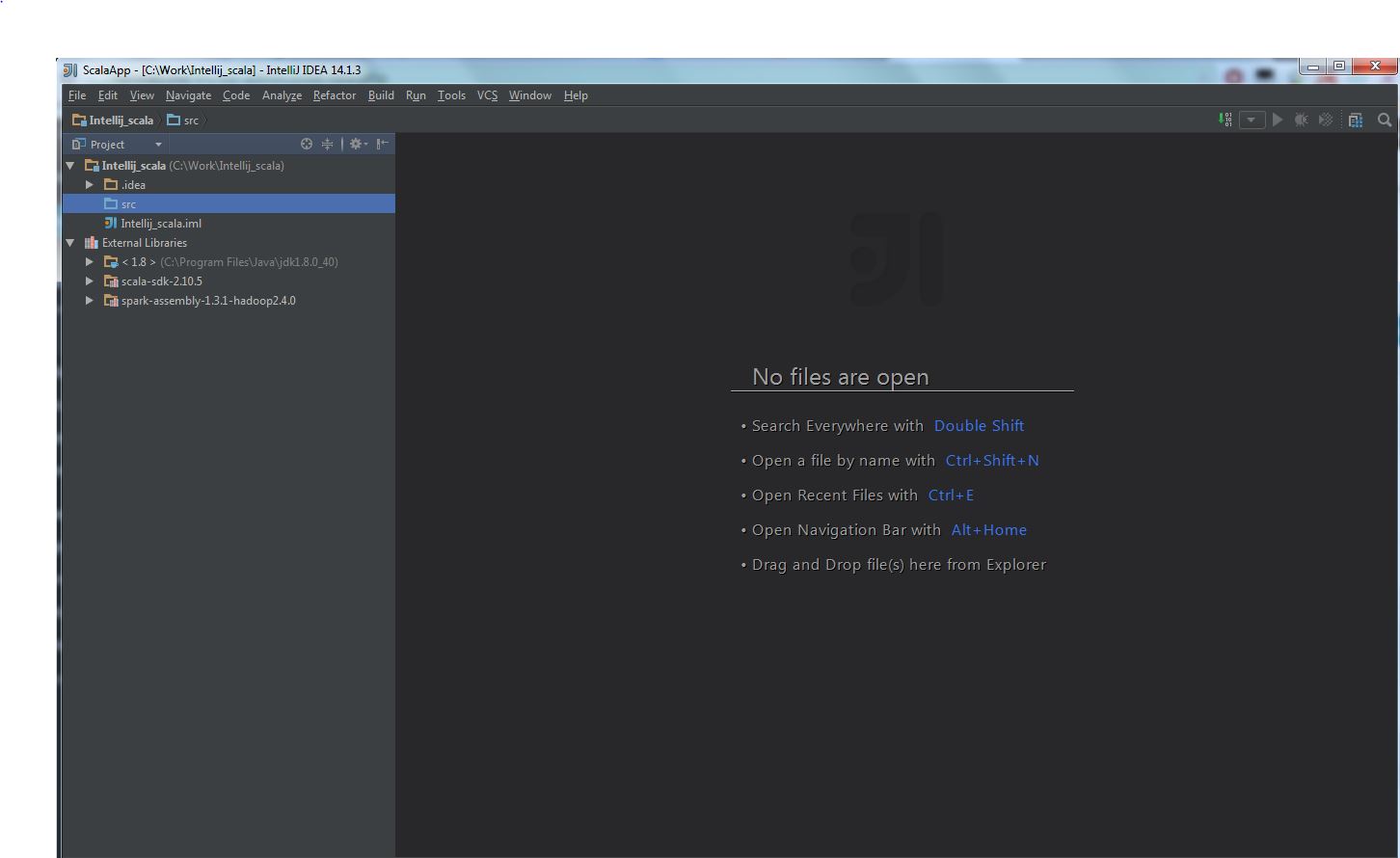Open the Navigate menu
The height and width of the screenshot is (858, 1400).
[x=188, y=95]
